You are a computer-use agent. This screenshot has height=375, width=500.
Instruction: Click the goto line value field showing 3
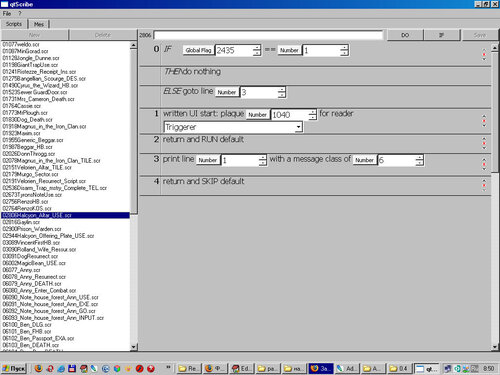click(x=259, y=92)
